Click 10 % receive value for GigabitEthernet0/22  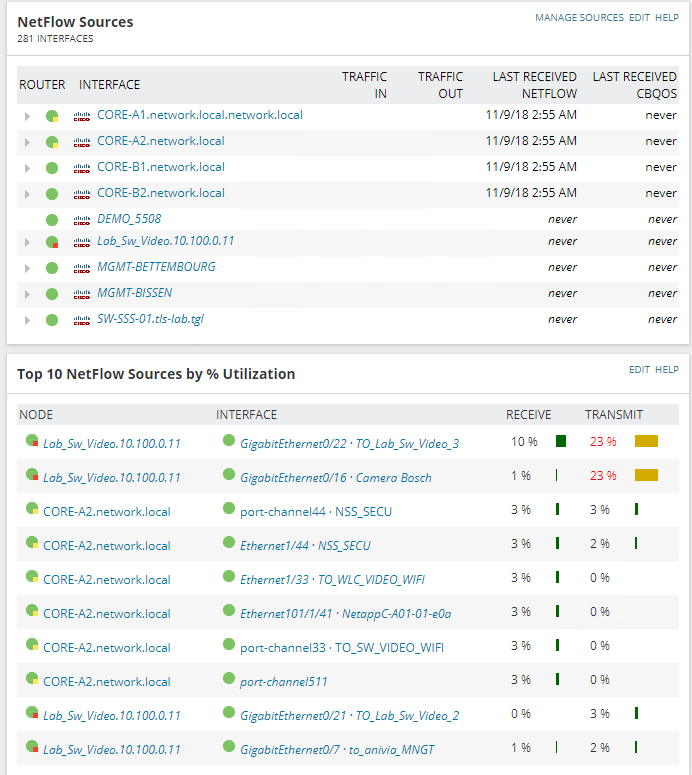click(x=524, y=441)
